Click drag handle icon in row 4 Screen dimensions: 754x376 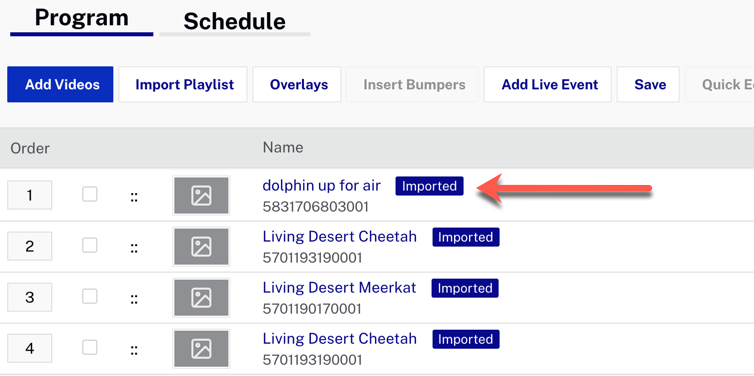(134, 350)
